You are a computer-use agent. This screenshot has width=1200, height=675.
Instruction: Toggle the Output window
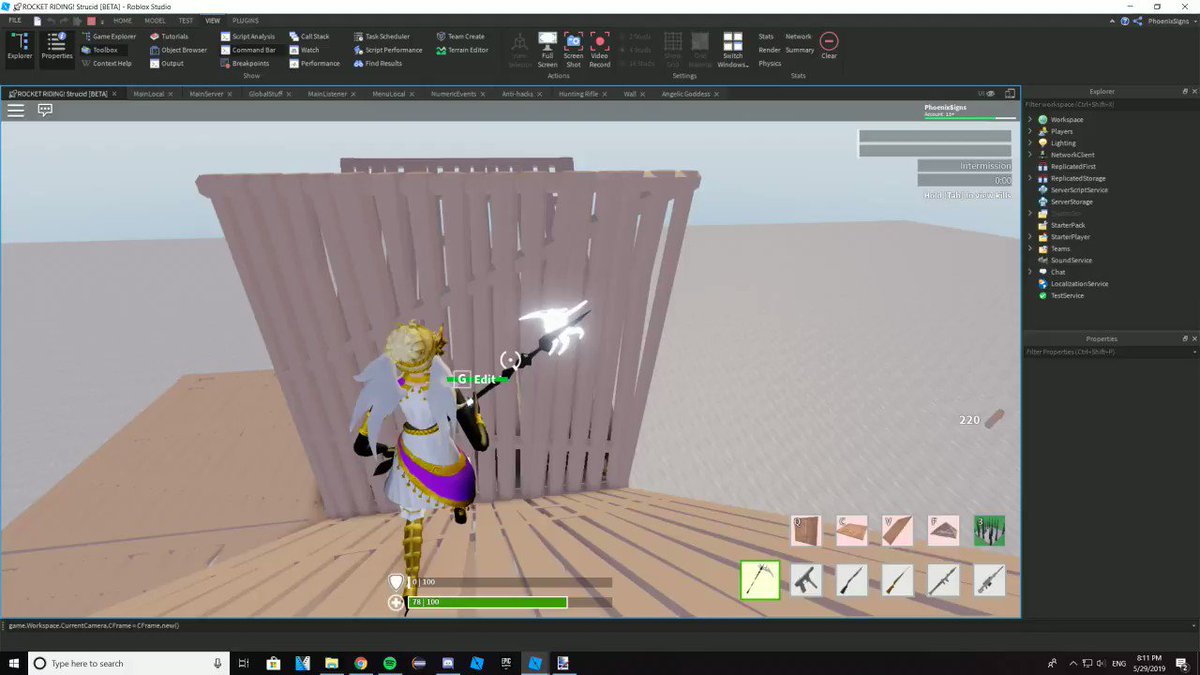coord(167,63)
